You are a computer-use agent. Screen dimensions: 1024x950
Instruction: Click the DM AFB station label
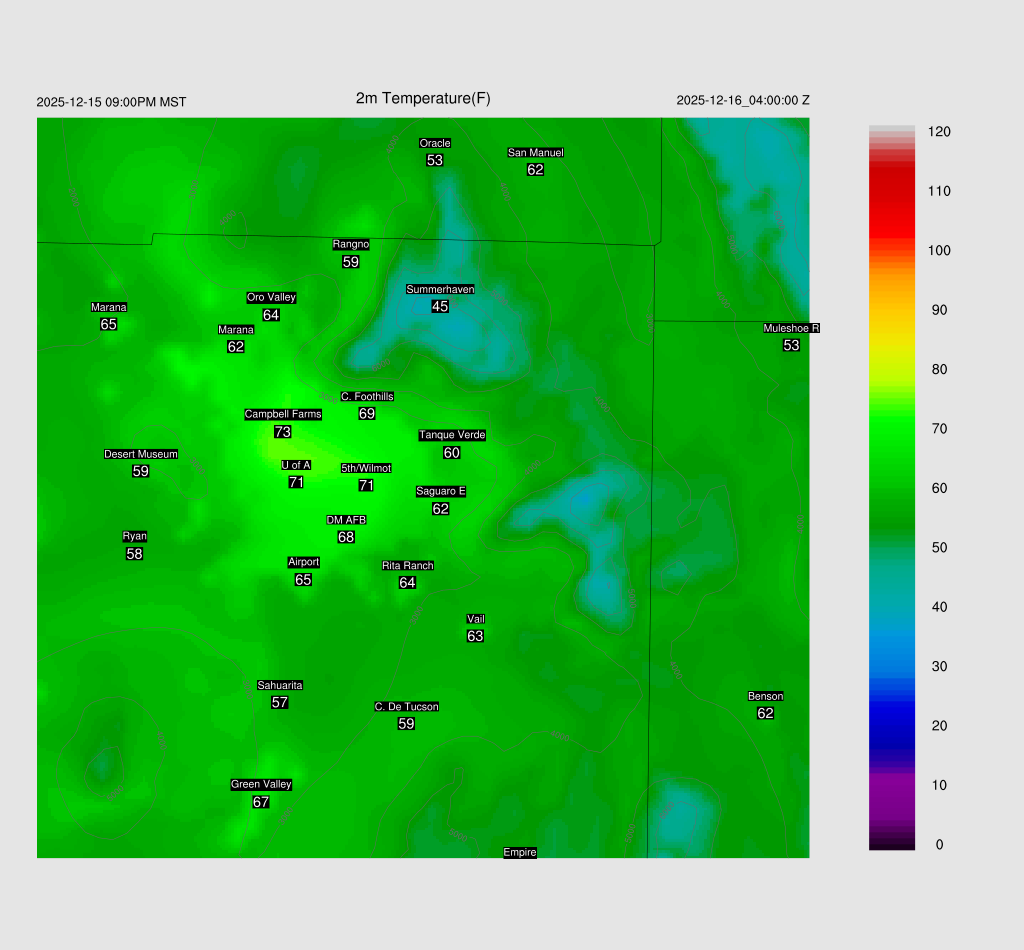tap(346, 520)
